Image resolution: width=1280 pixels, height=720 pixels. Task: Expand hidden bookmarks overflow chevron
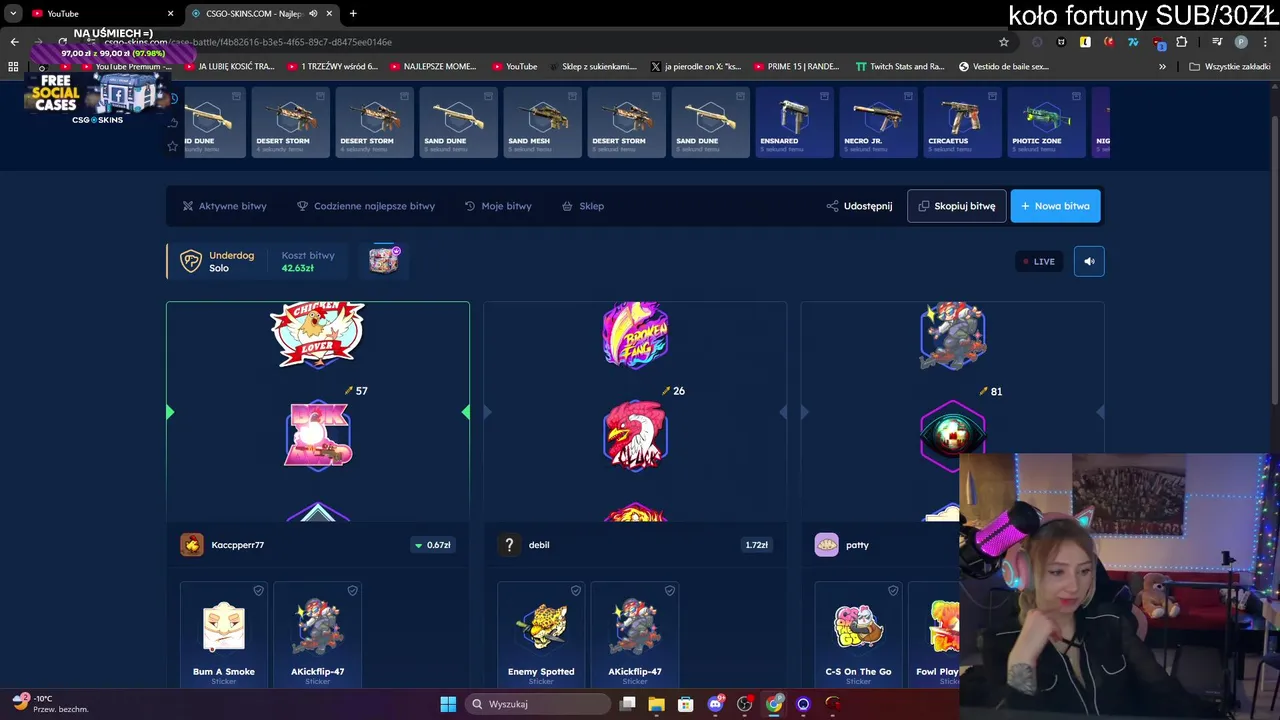(1162, 67)
